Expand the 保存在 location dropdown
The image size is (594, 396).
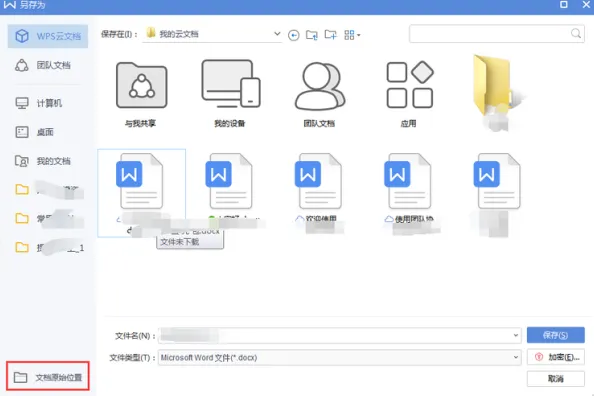tap(277, 34)
